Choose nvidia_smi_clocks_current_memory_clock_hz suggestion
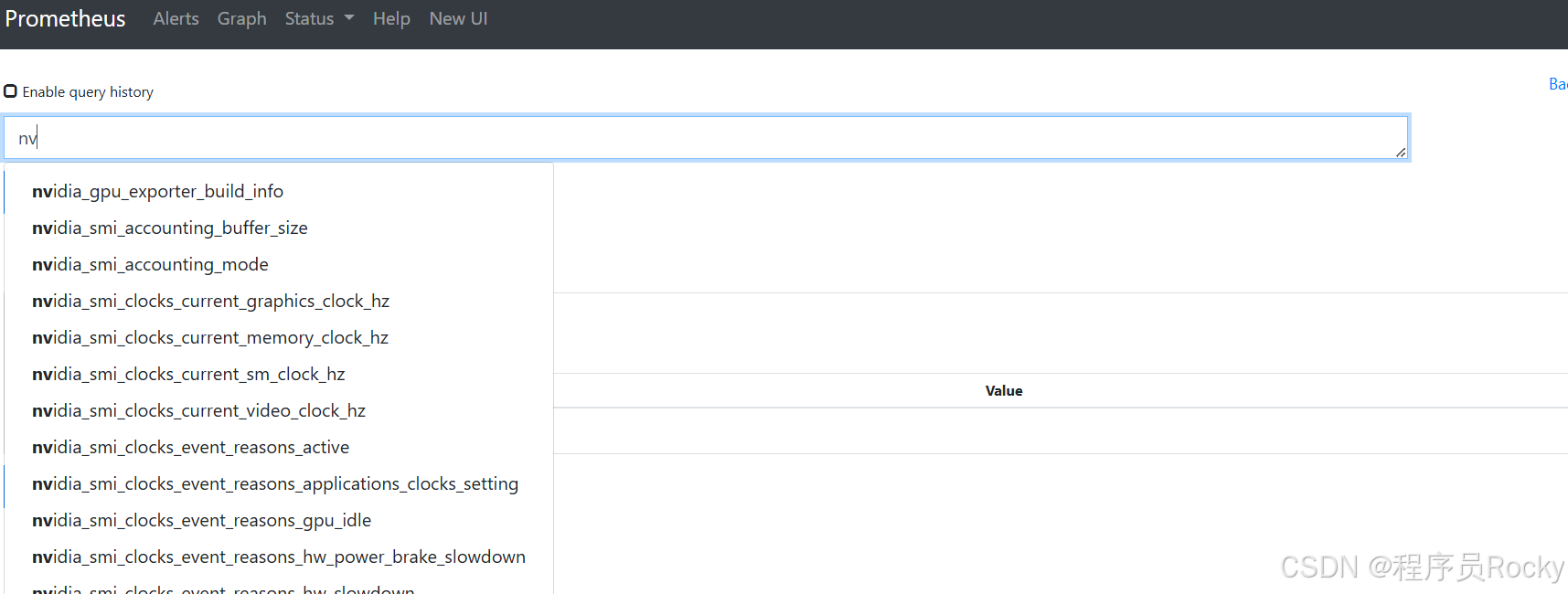 (x=210, y=337)
